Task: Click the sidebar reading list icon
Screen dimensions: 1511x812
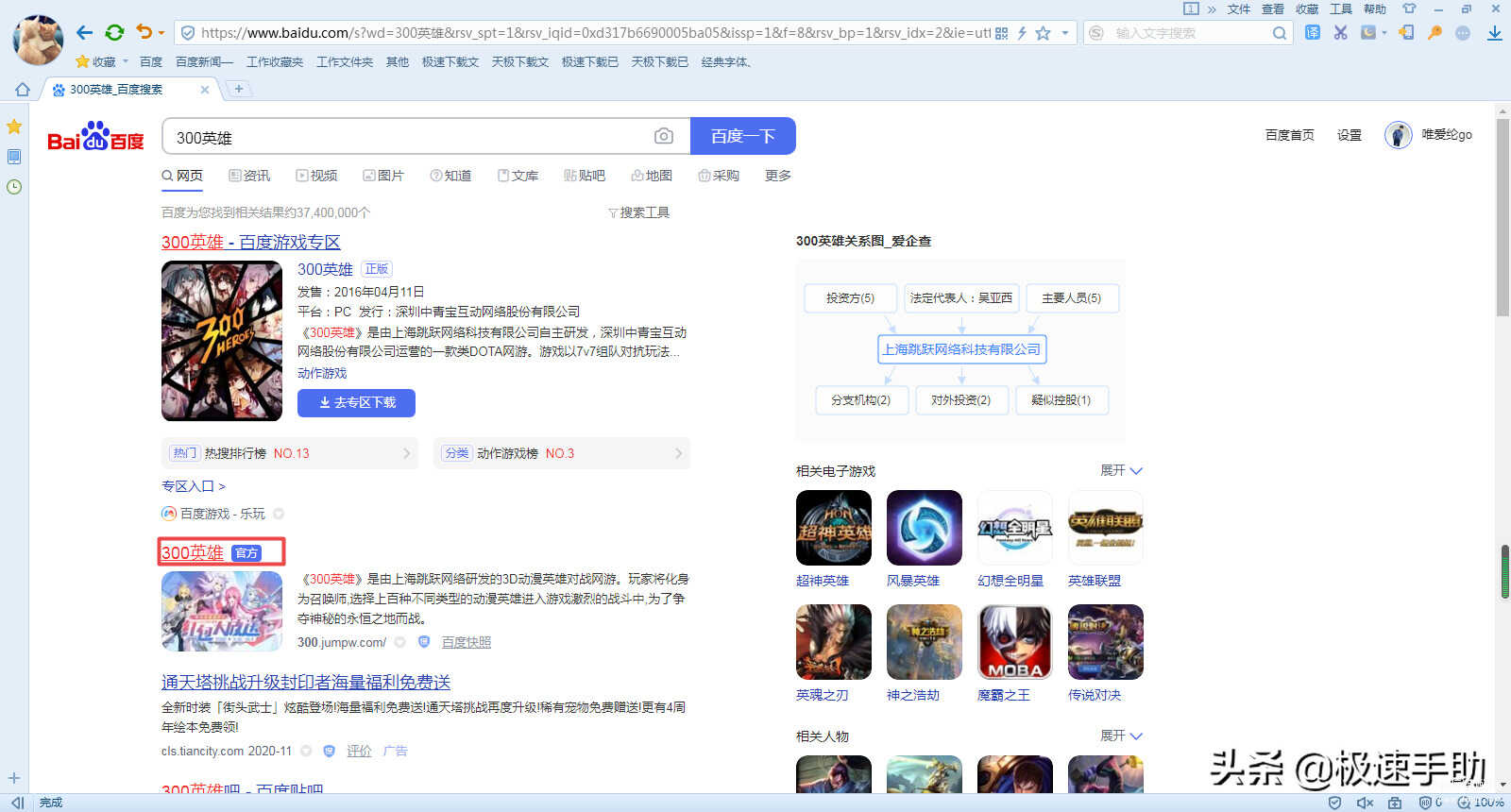Action: pos(14,157)
